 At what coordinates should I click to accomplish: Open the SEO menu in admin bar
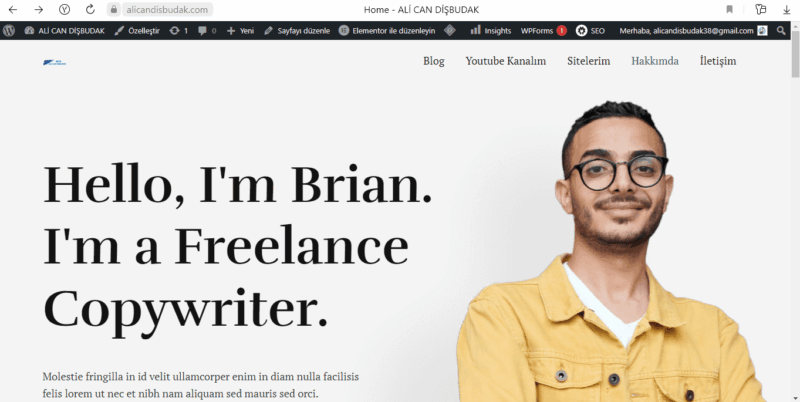coord(590,31)
